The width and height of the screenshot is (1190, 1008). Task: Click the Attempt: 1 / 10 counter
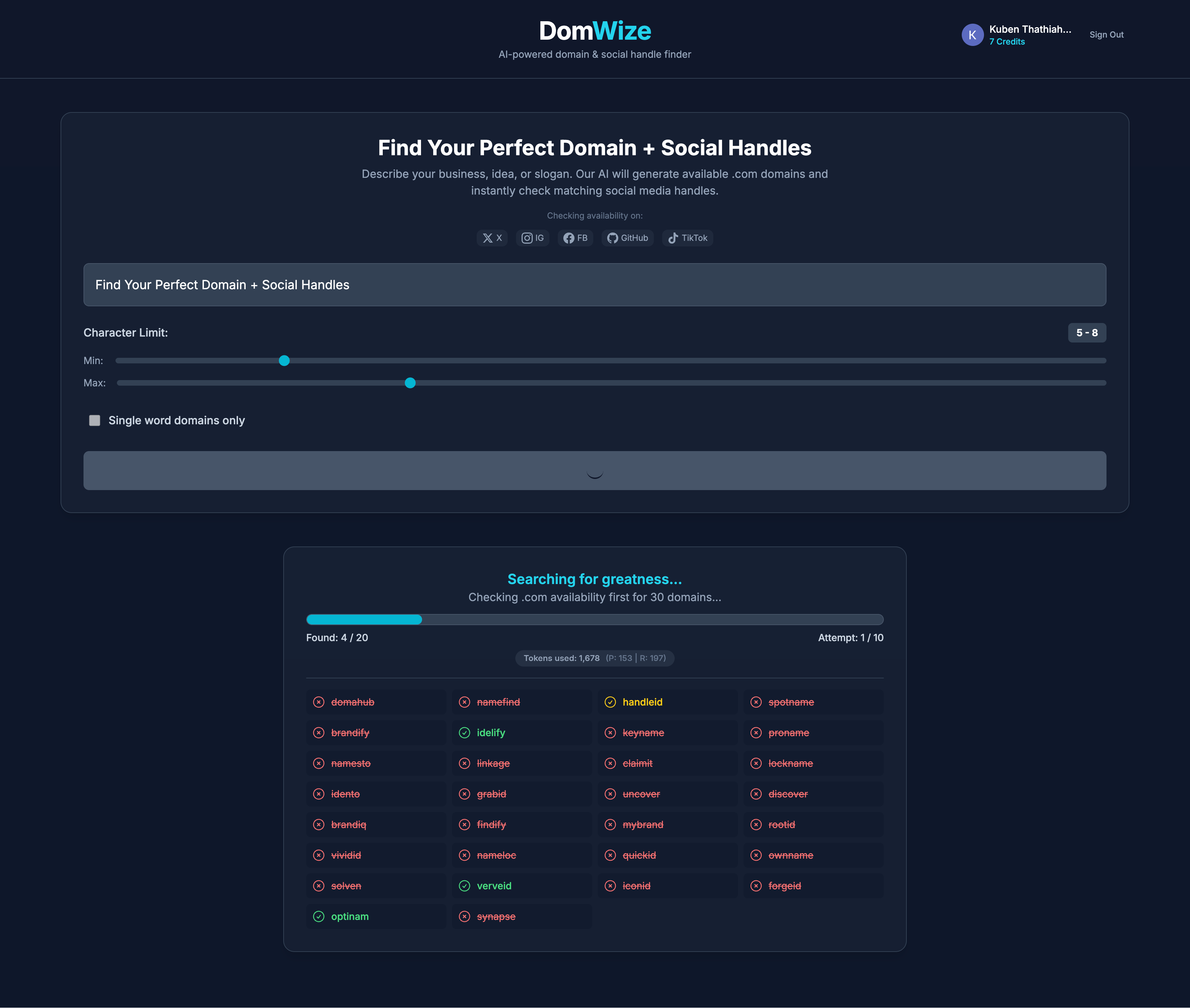[851, 638]
